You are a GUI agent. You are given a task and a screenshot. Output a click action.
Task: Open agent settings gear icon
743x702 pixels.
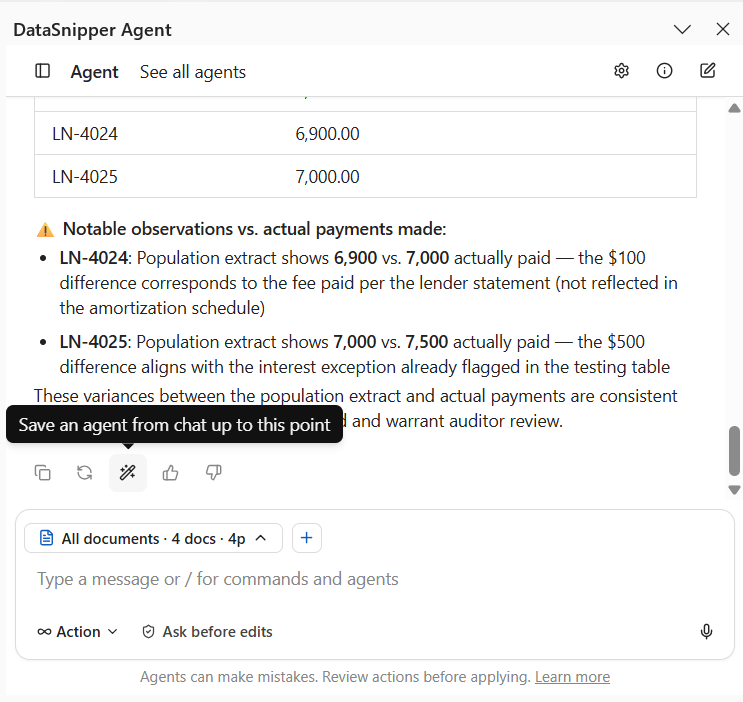(x=621, y=71)
